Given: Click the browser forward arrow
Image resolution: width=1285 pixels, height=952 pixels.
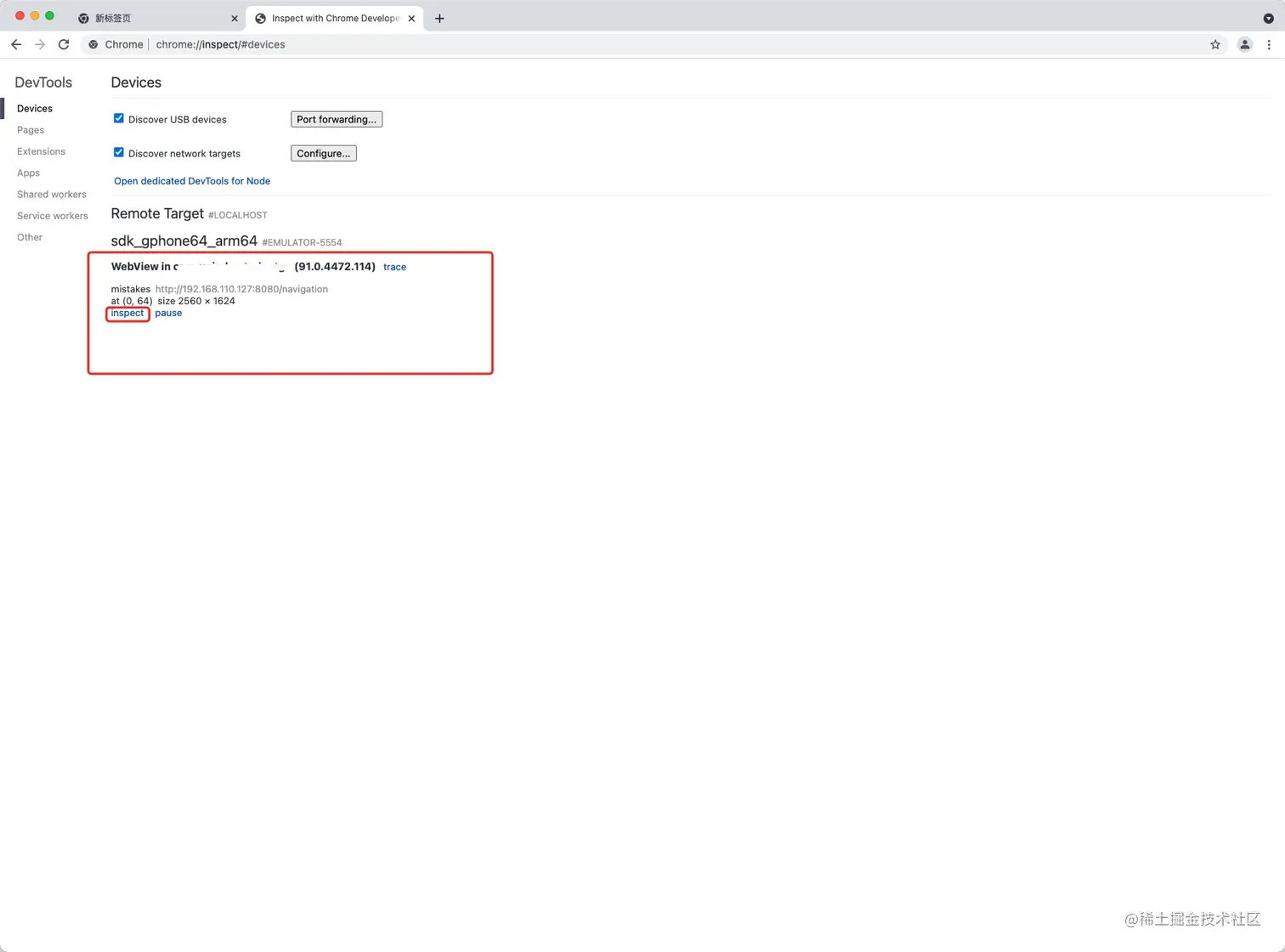Looking at the screenshot, I should [40, 44].
